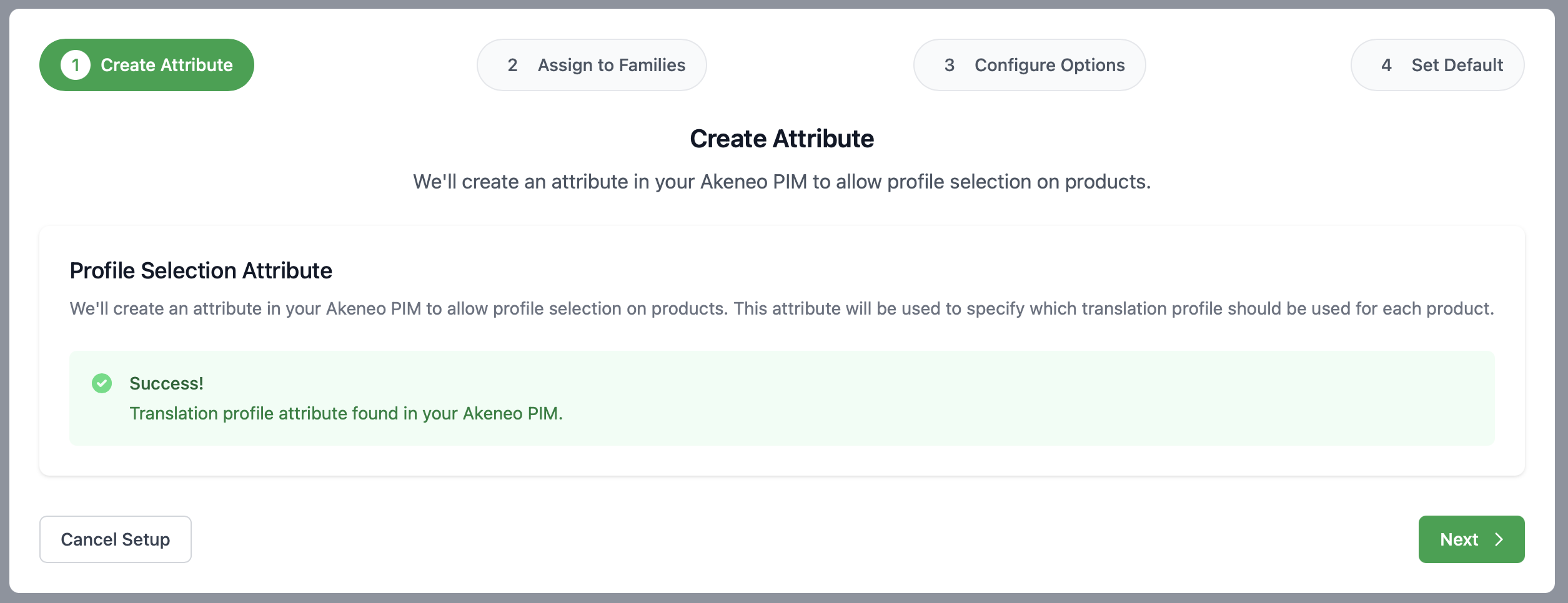
Task: Click the Success! message title
Action: (x=166, y=383)
